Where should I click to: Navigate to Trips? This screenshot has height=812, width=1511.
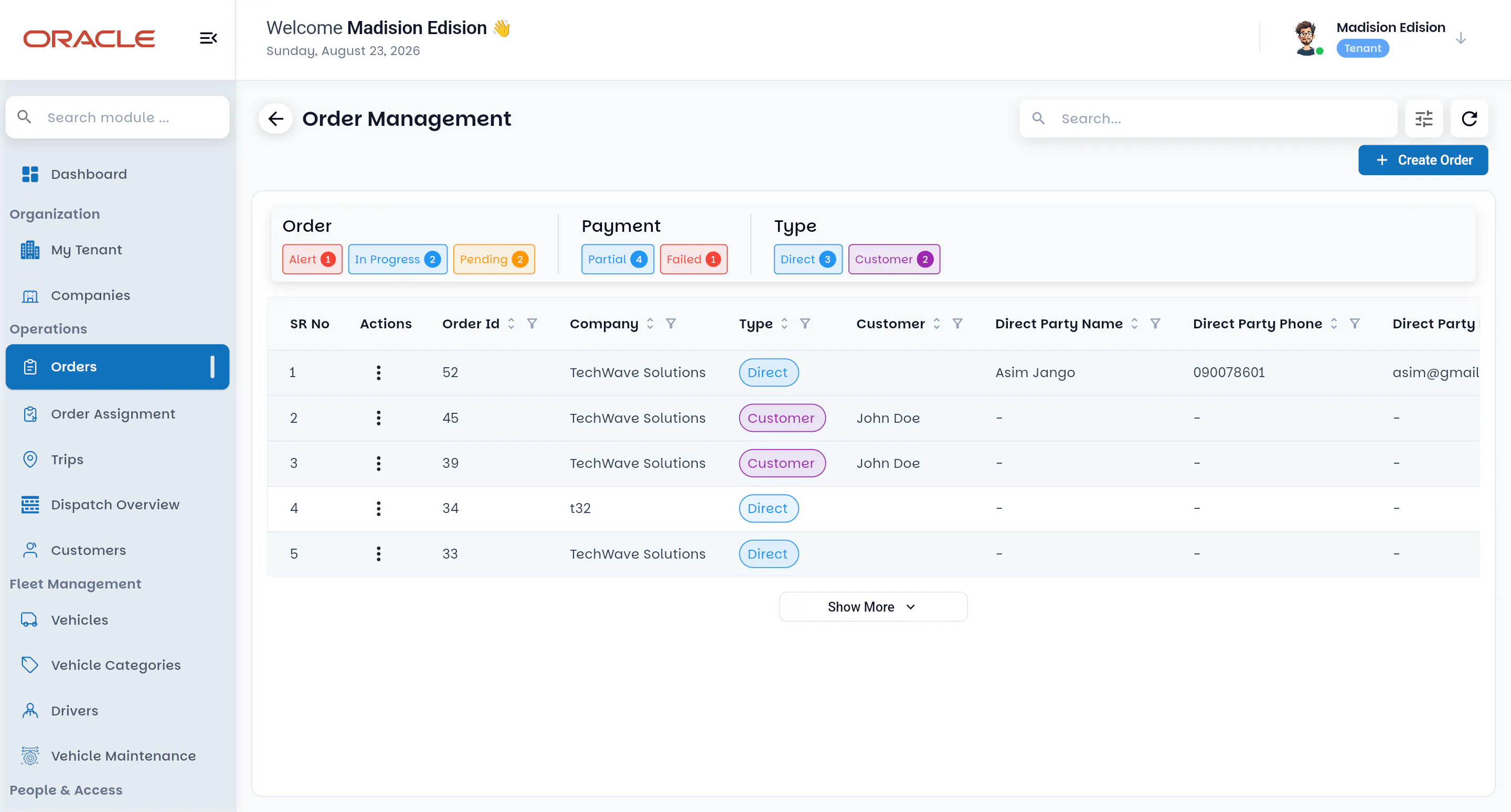pyautogui.click(x=118, y=460)
